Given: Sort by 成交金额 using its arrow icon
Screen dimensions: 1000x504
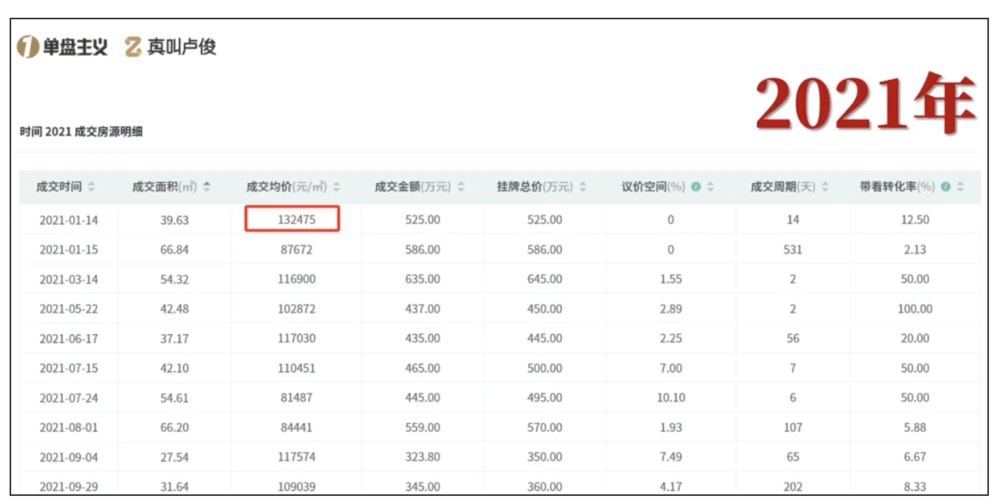Looking at the screenshot, I should (x=461, y=187).
